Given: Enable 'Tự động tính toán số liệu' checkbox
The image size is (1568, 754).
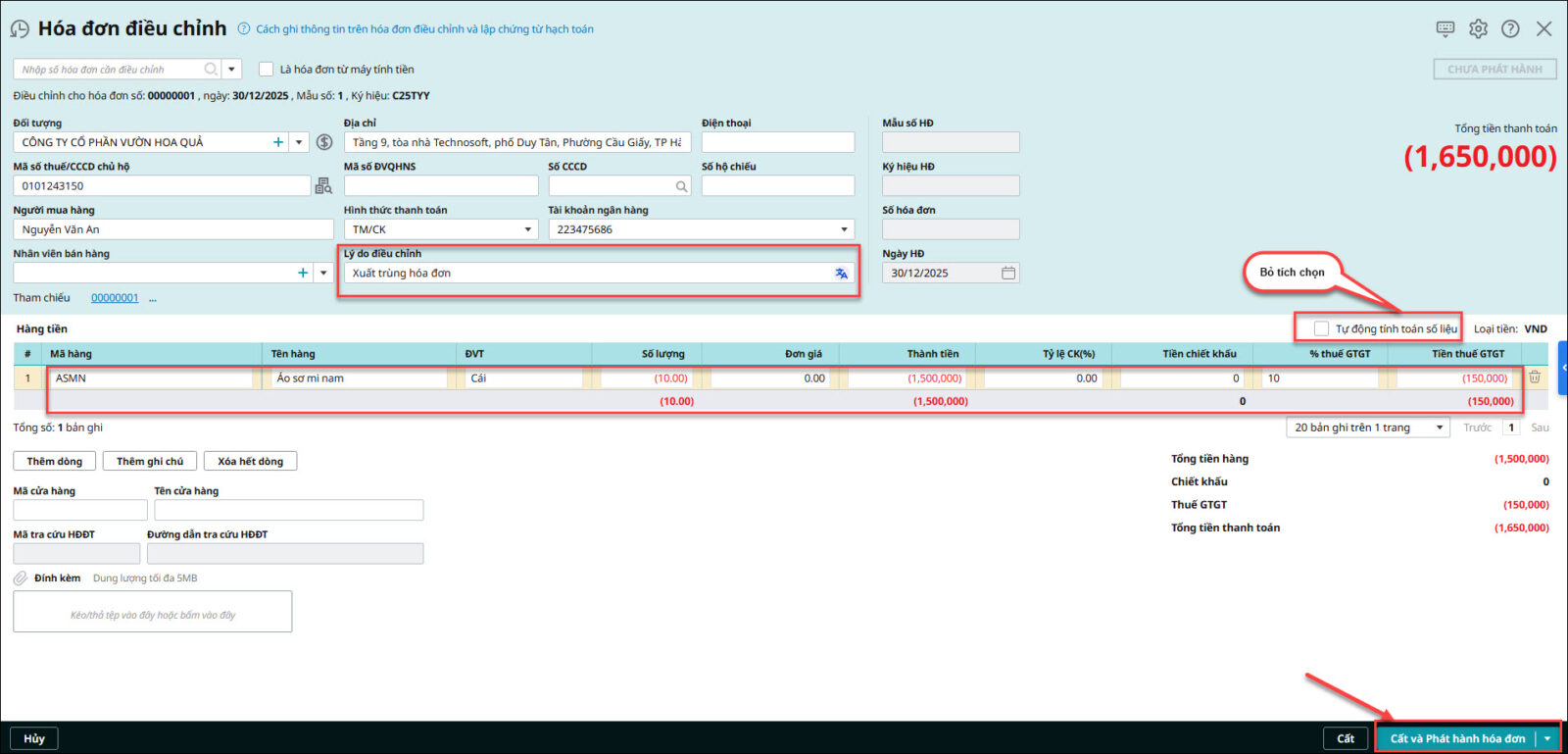Looking at the screenshot, I should click(x=1321, y=328).
